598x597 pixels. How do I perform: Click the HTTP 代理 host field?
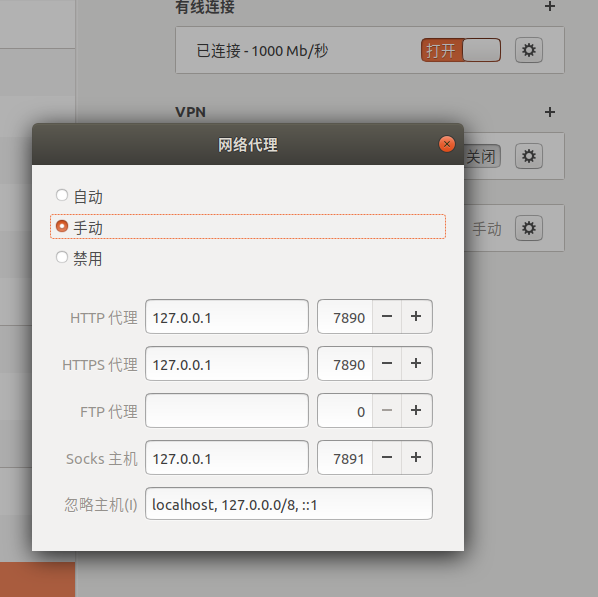pos(227,317)
